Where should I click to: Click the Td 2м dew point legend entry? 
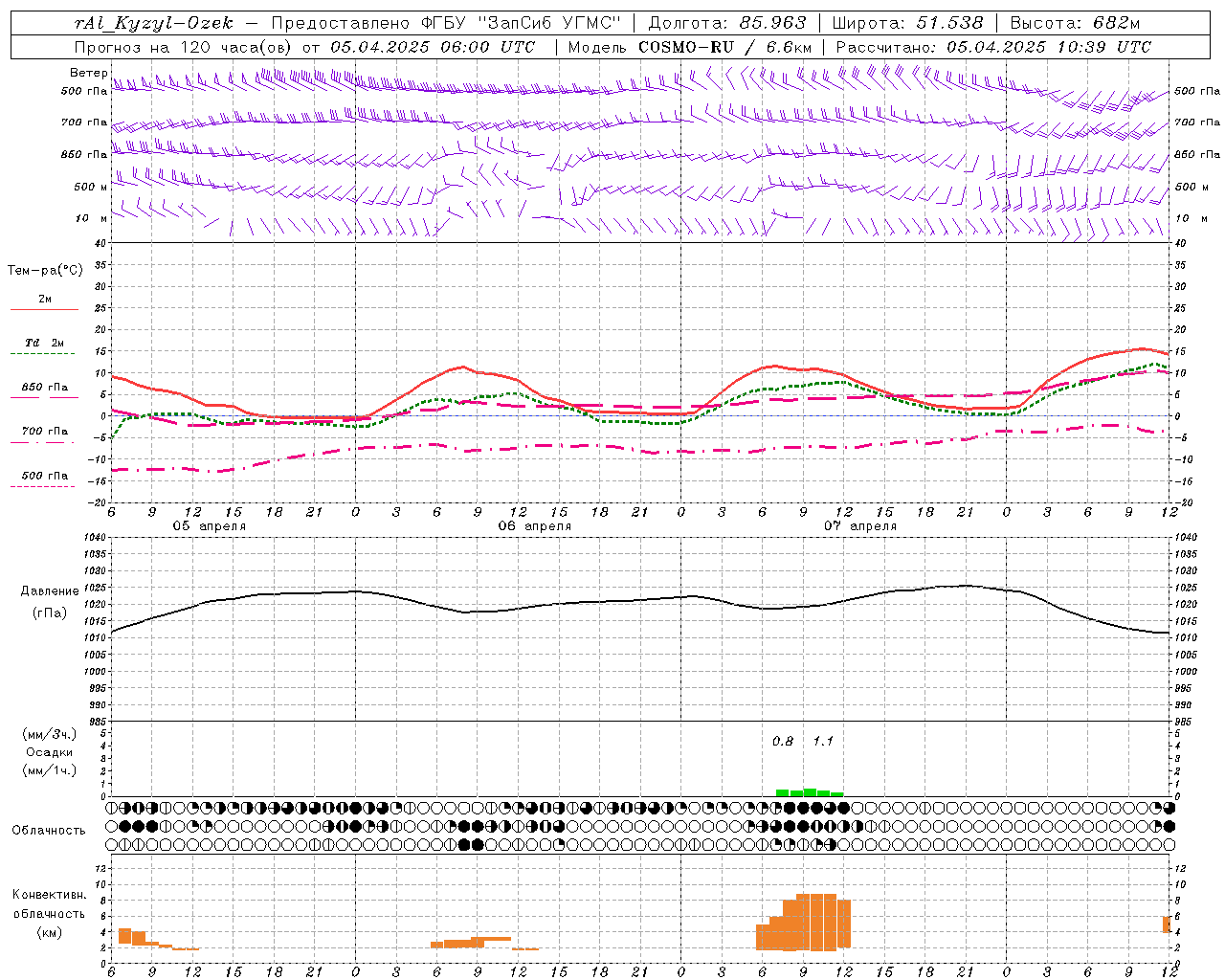point(45,343)
